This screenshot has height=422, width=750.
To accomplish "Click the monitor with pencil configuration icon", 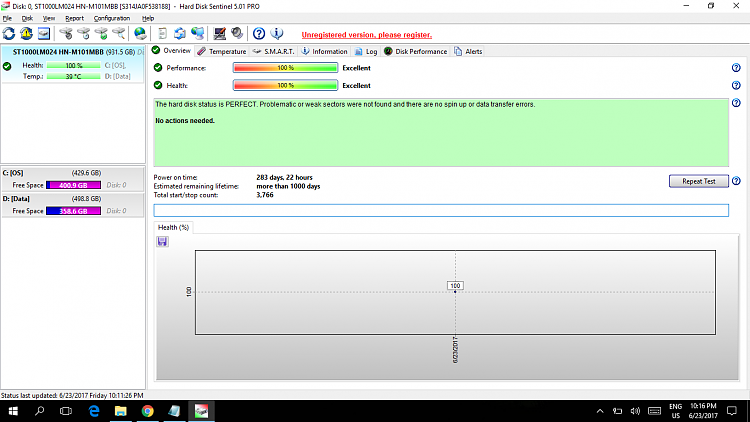I will pos(220,33).
